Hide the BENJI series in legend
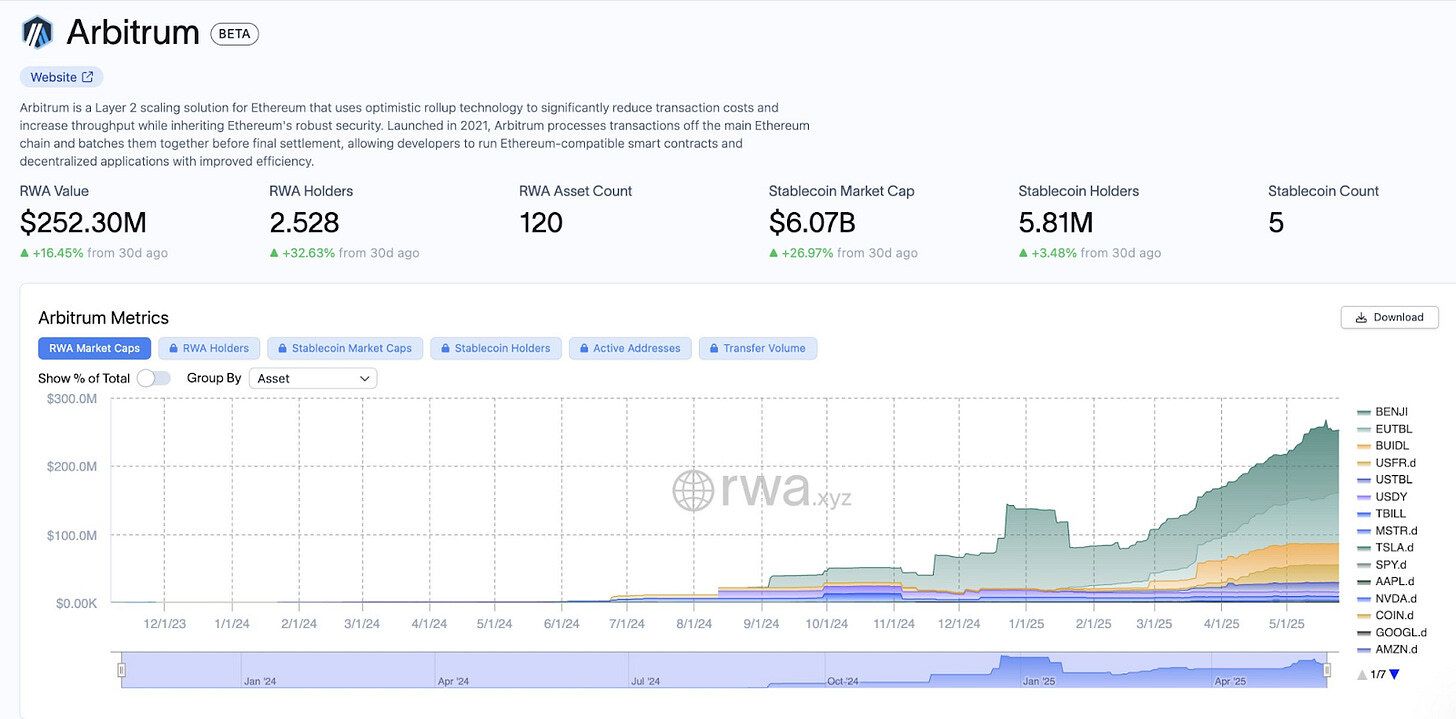1456x719 pixels. point(1381,411)
